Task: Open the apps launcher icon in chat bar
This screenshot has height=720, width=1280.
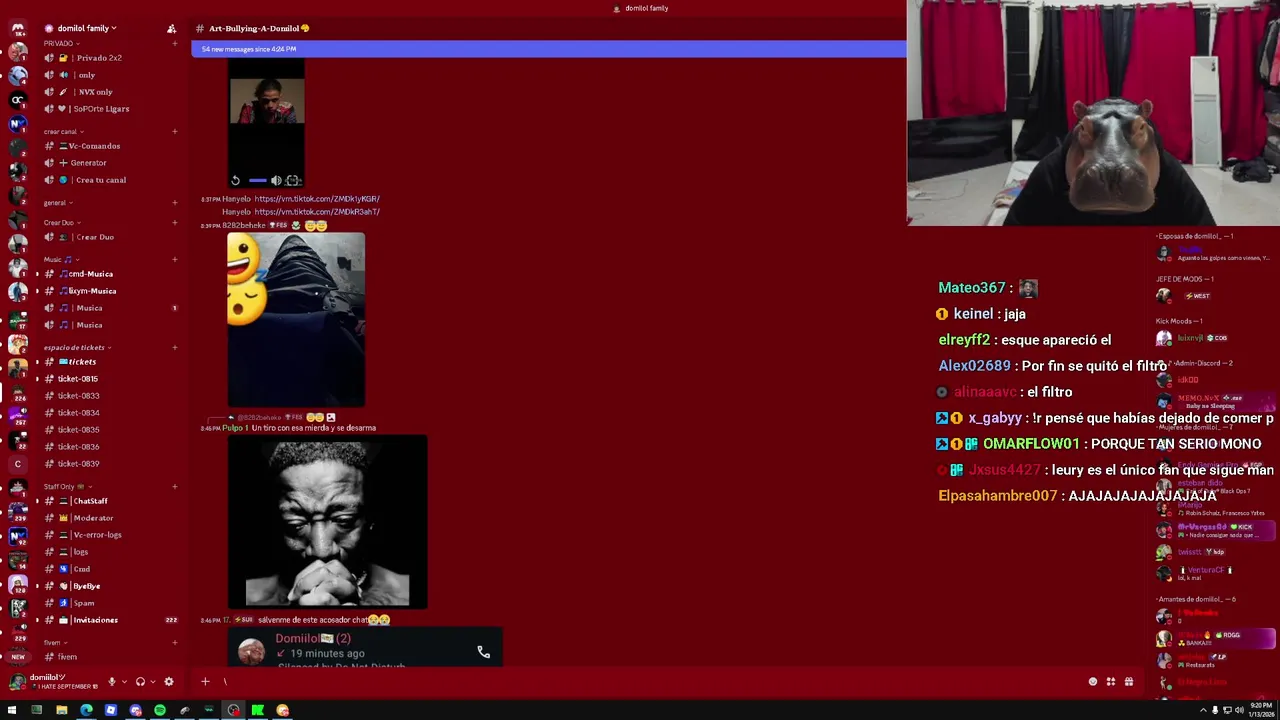Action: [x=1111, y=682]
